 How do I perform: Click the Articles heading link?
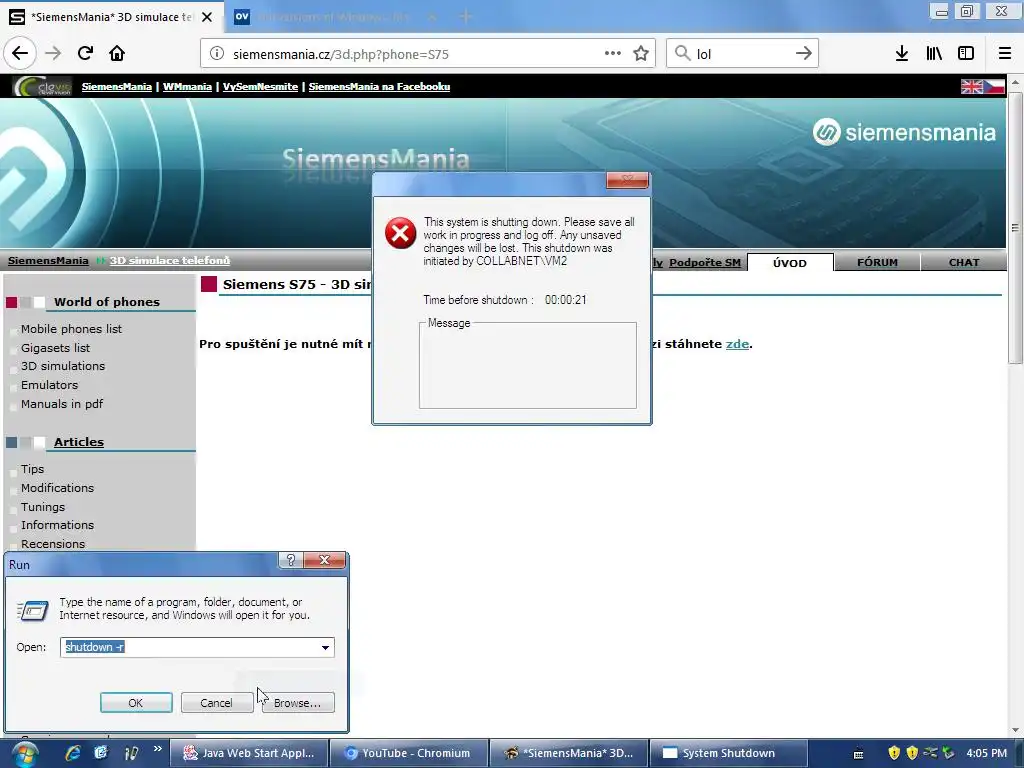[x=79, y=442]
